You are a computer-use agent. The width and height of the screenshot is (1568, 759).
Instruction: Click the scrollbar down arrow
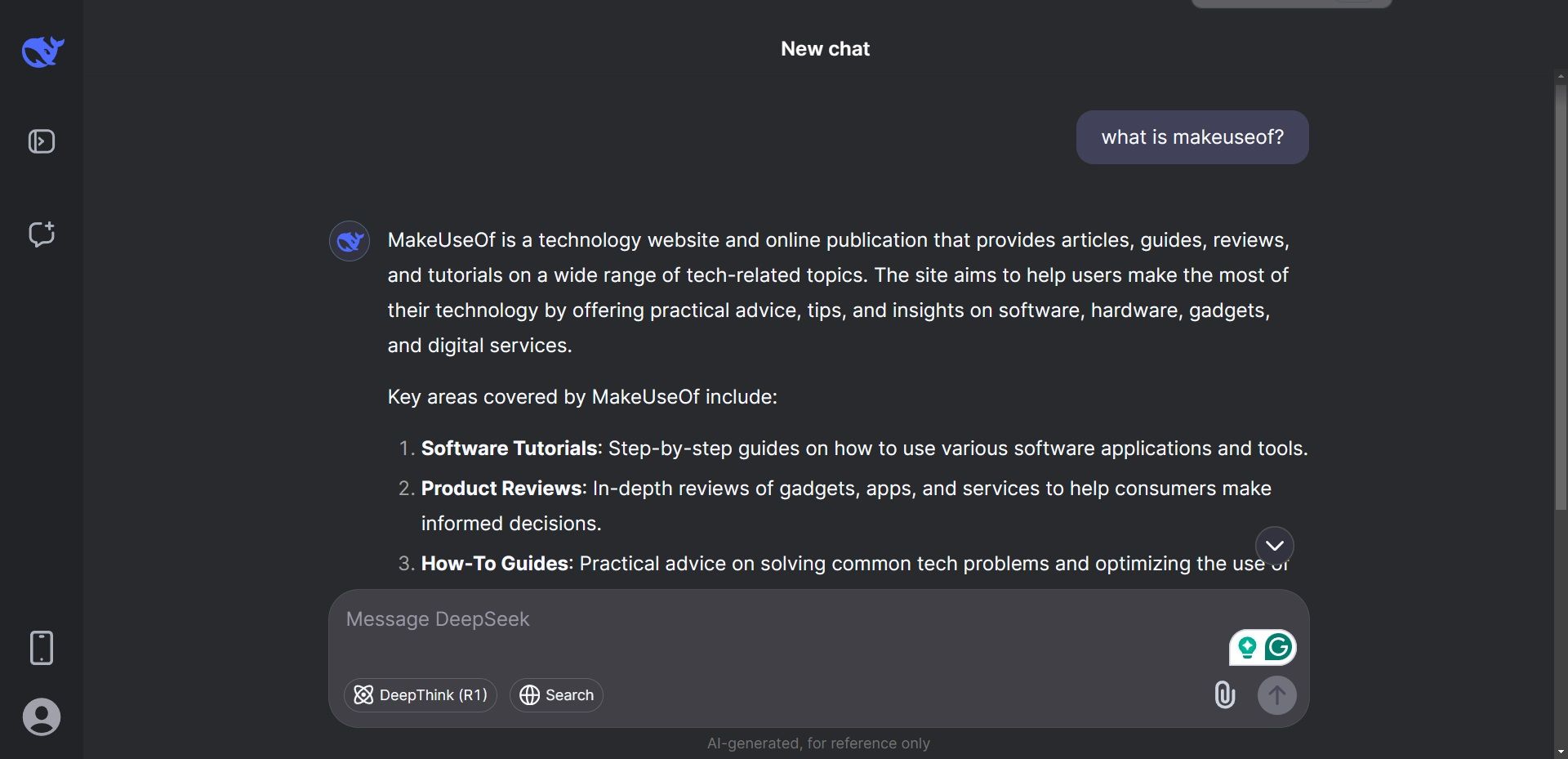1561,751
